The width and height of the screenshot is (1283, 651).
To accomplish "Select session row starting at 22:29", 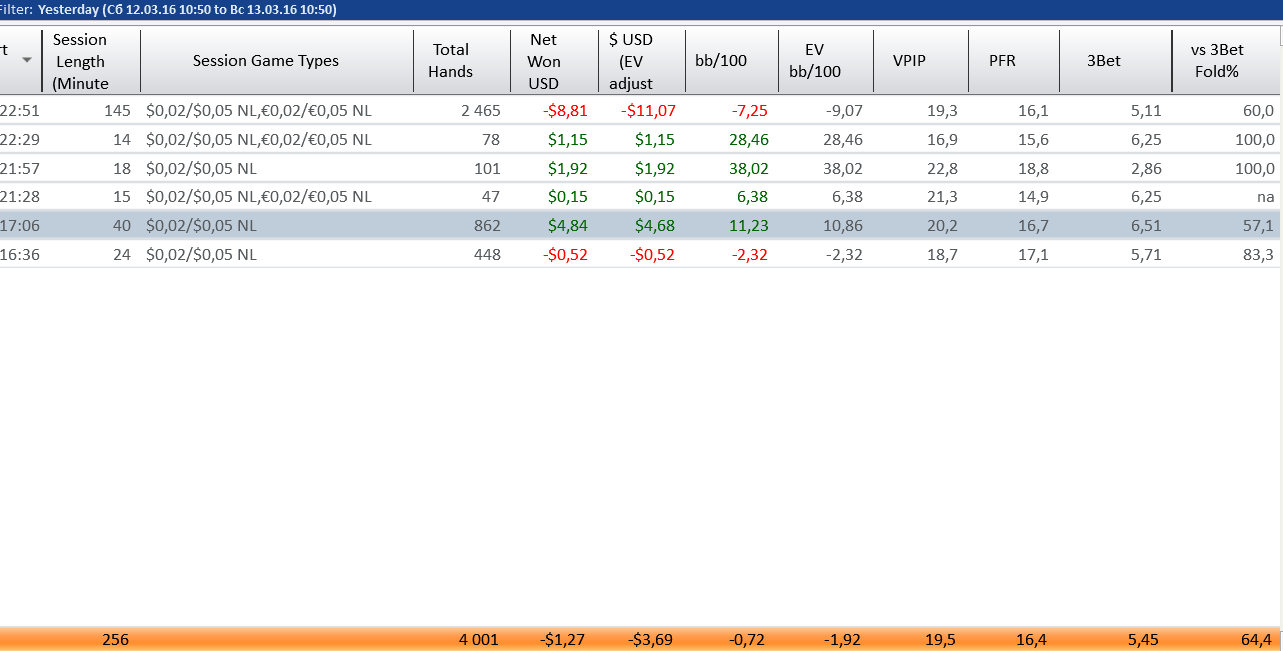I will coord(641,140).
